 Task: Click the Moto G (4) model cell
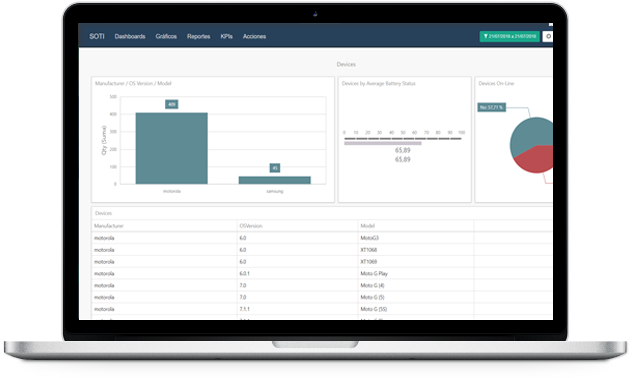[372, 285]
